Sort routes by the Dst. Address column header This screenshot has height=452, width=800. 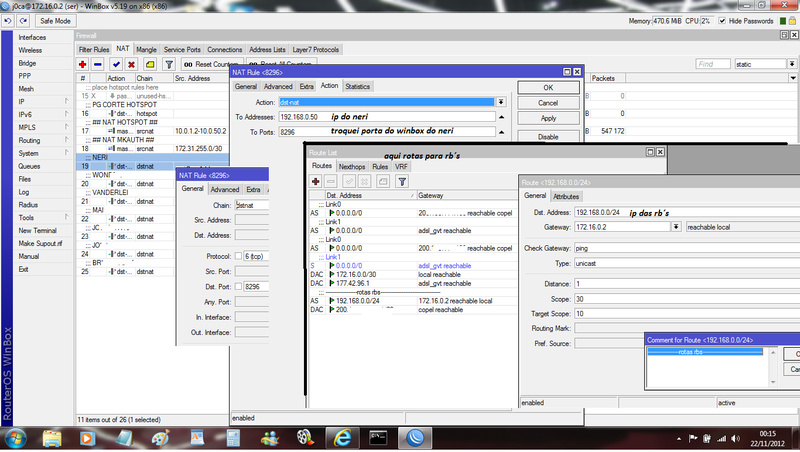370,195
